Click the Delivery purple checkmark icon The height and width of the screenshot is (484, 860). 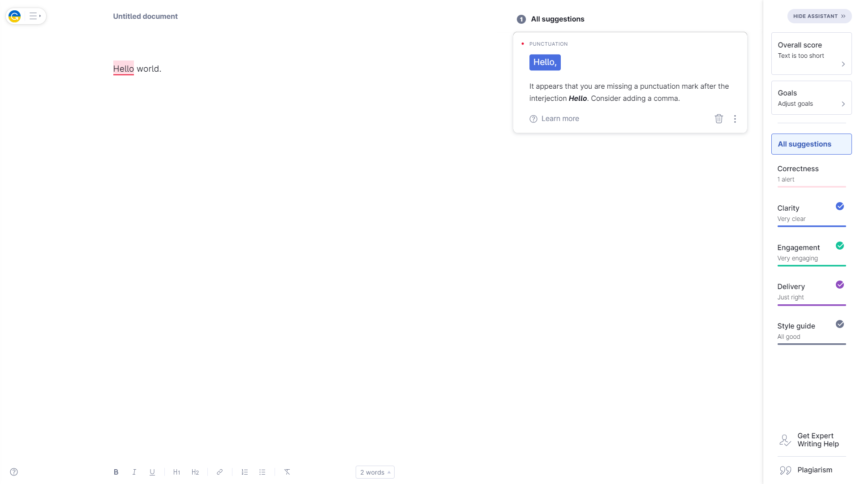coord(840,285)
